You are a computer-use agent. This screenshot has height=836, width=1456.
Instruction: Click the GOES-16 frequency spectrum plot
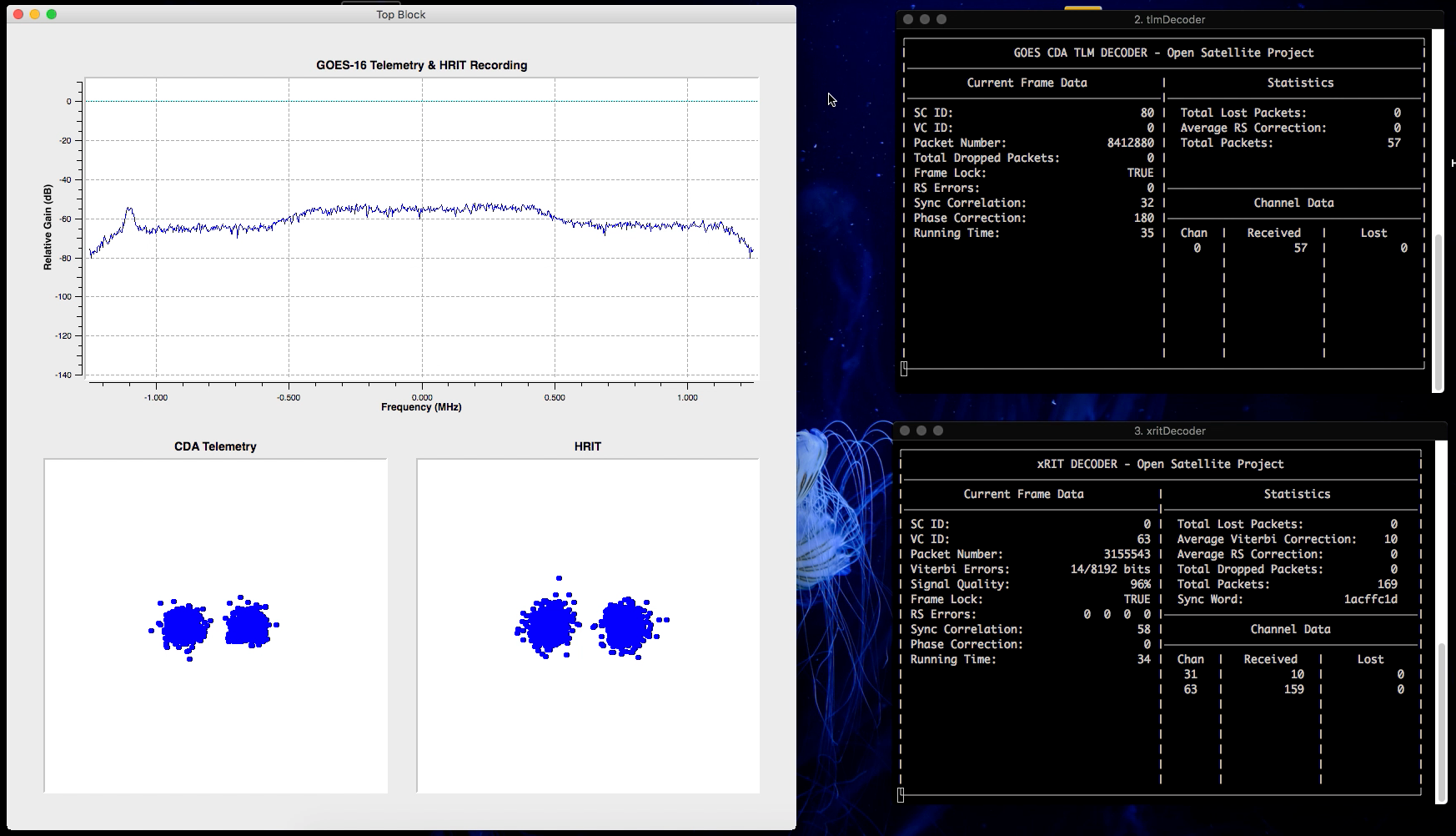(x=421, y=229)
